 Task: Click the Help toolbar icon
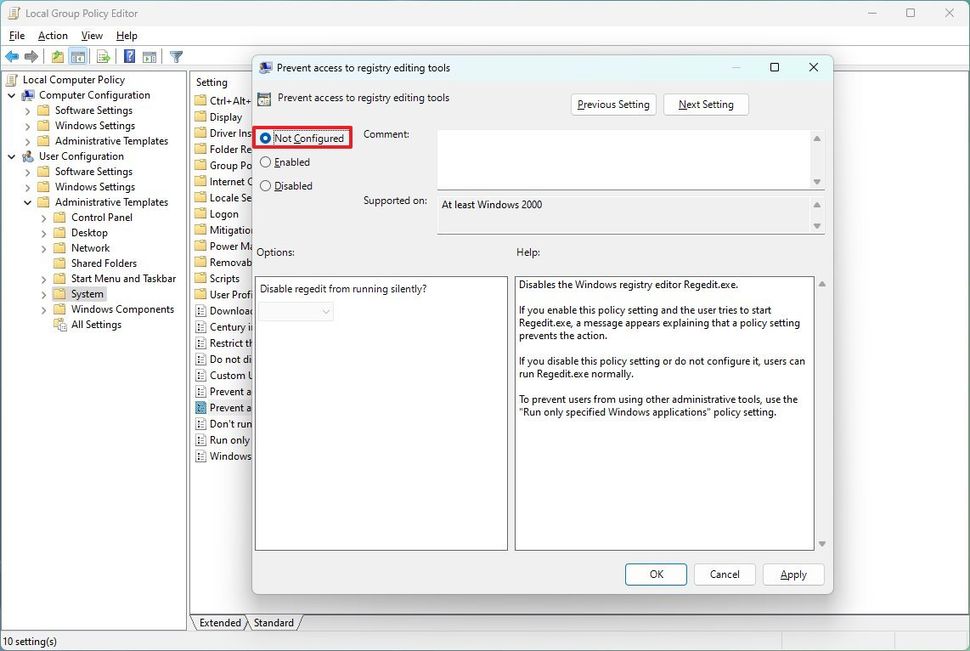click(128, 57)
